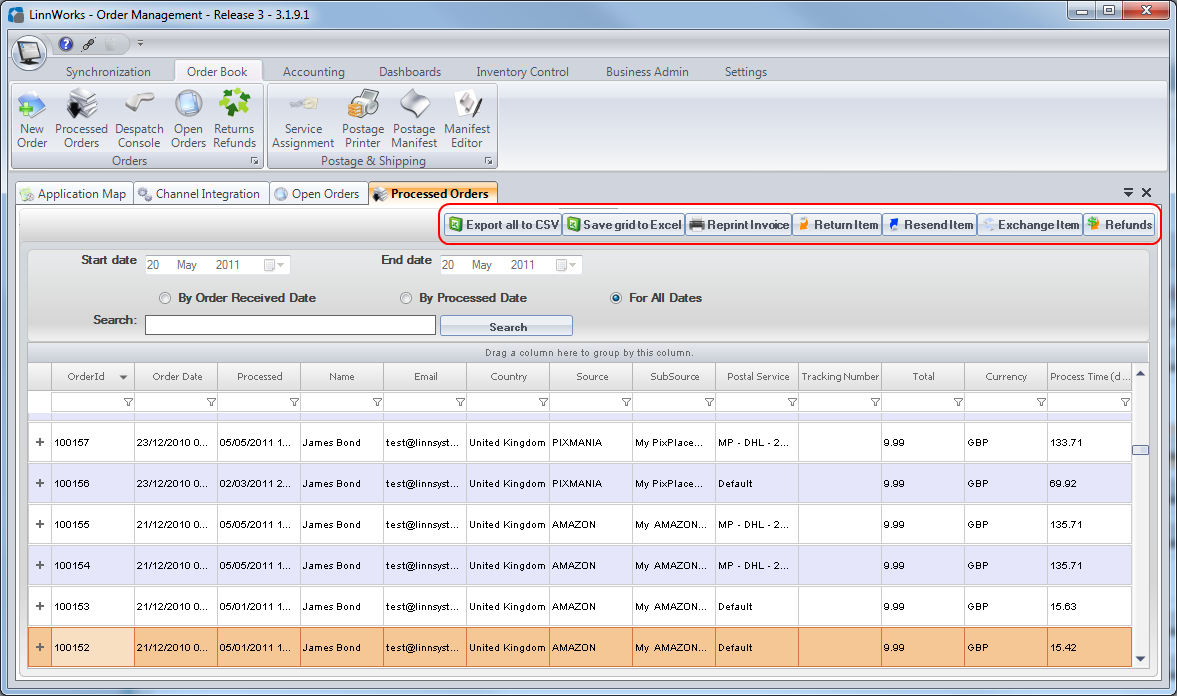
Task: Click the Service Assignment icon
Action: pos(303,118)
